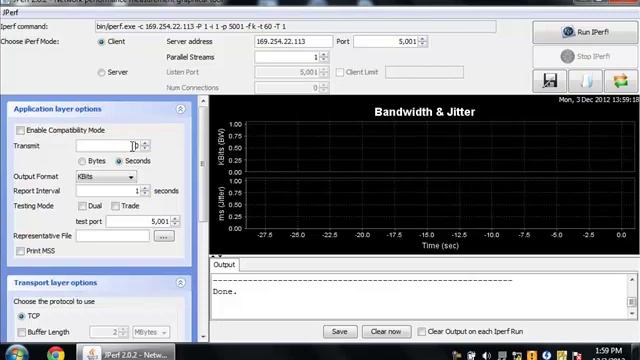Click the output area scrollbar thumb
The width and height of the screenshot is (640, 360).
tap(632, 302)
